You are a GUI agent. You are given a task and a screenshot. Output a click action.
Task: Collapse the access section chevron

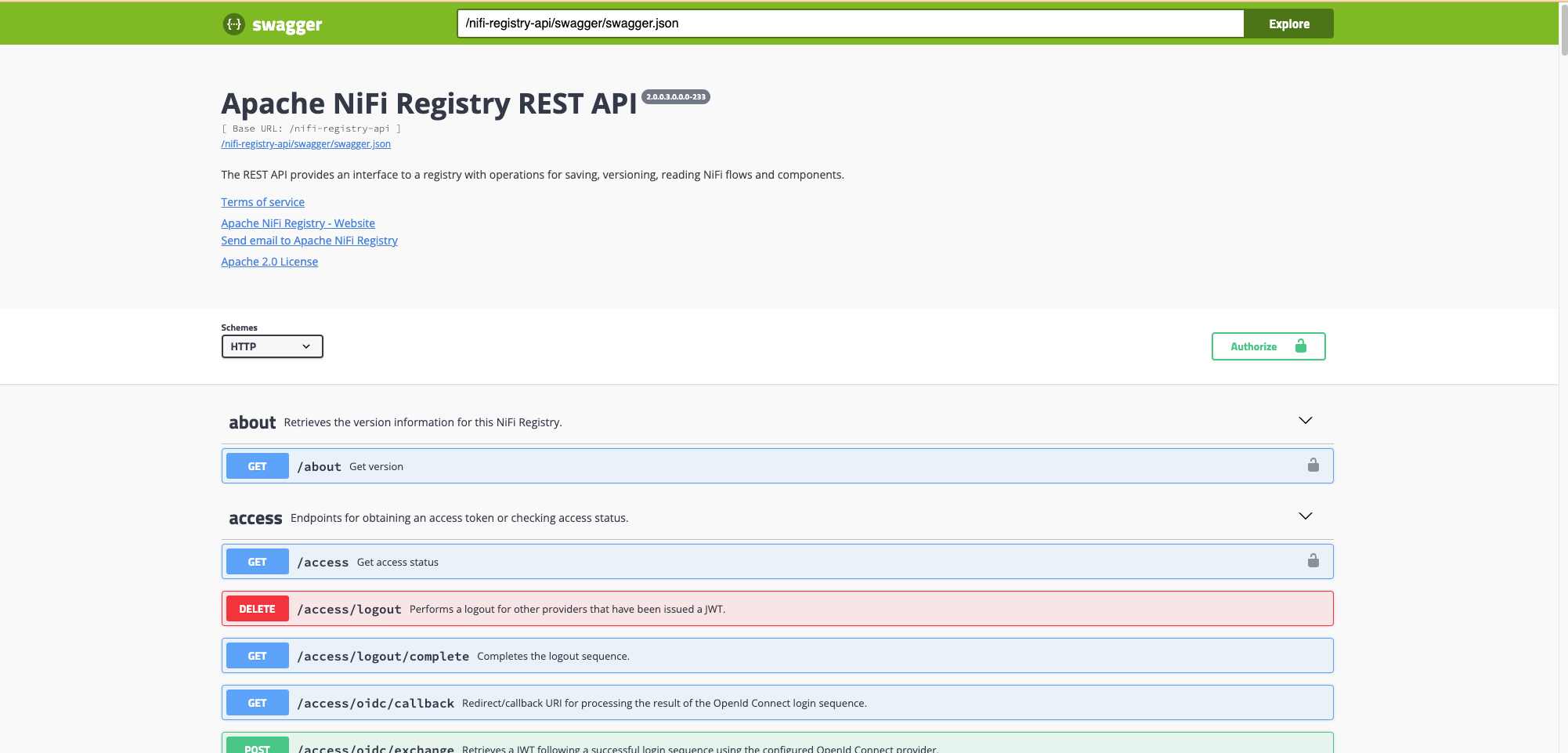tap(1305, 516)
